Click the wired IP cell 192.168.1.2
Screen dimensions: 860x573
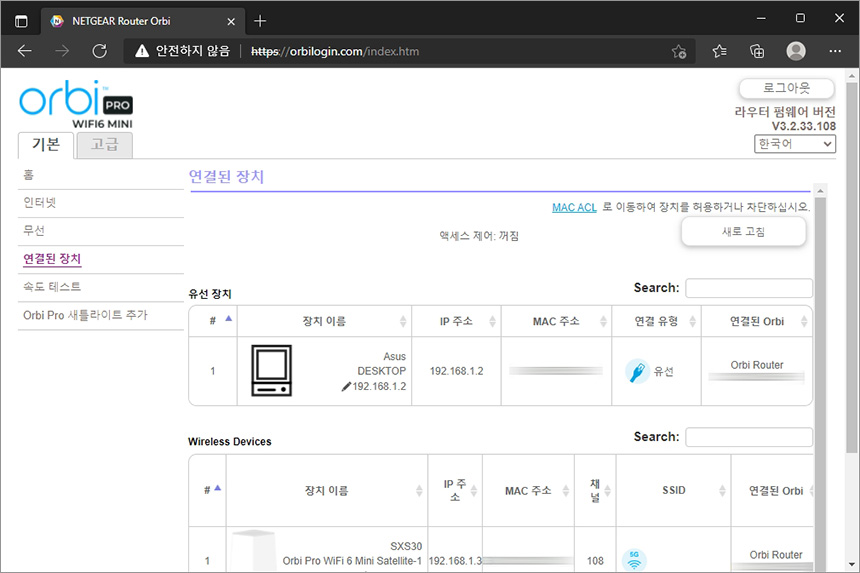coord(456,371)
